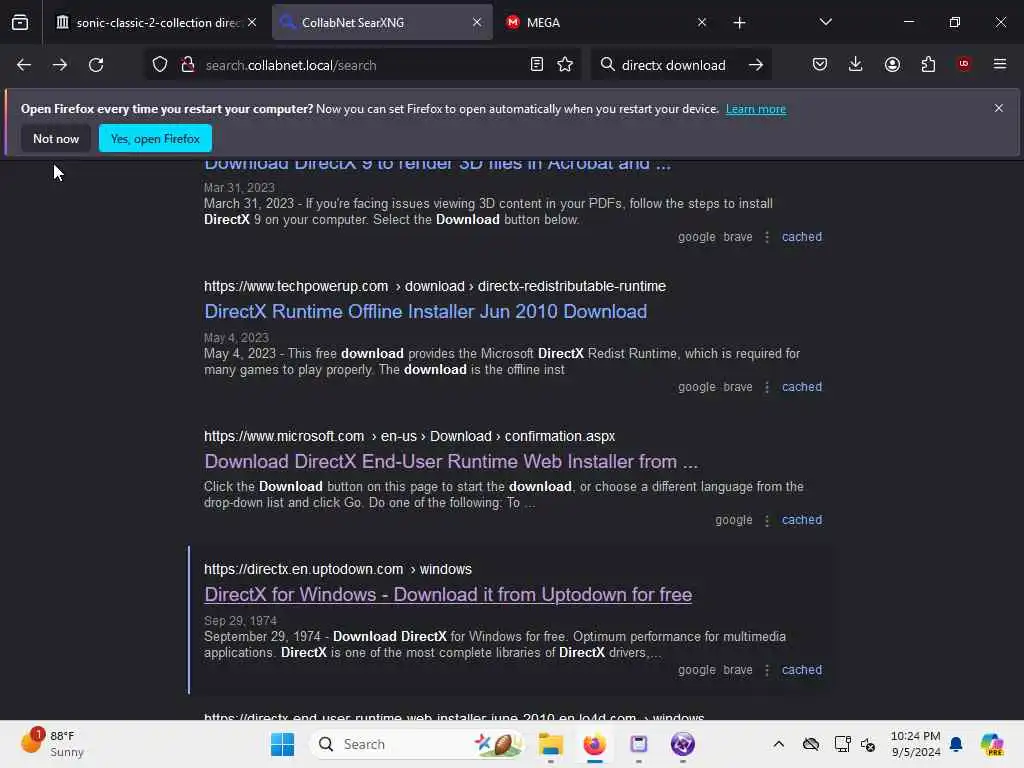Close the sonic-classic-2-collection tab
This screenshot has width=1024, height=768.
[252, 23]
